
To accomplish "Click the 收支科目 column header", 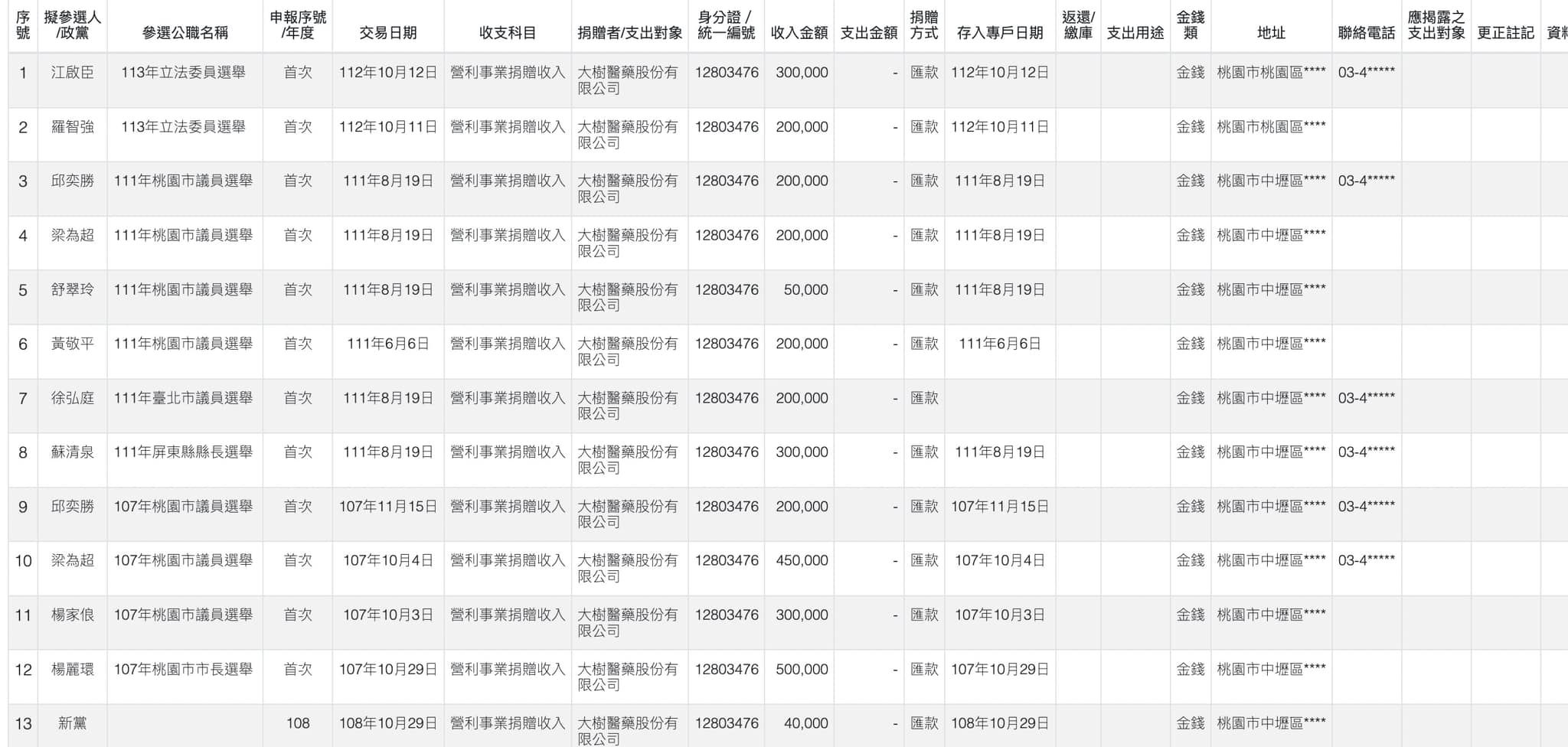I will coord(507,33).
